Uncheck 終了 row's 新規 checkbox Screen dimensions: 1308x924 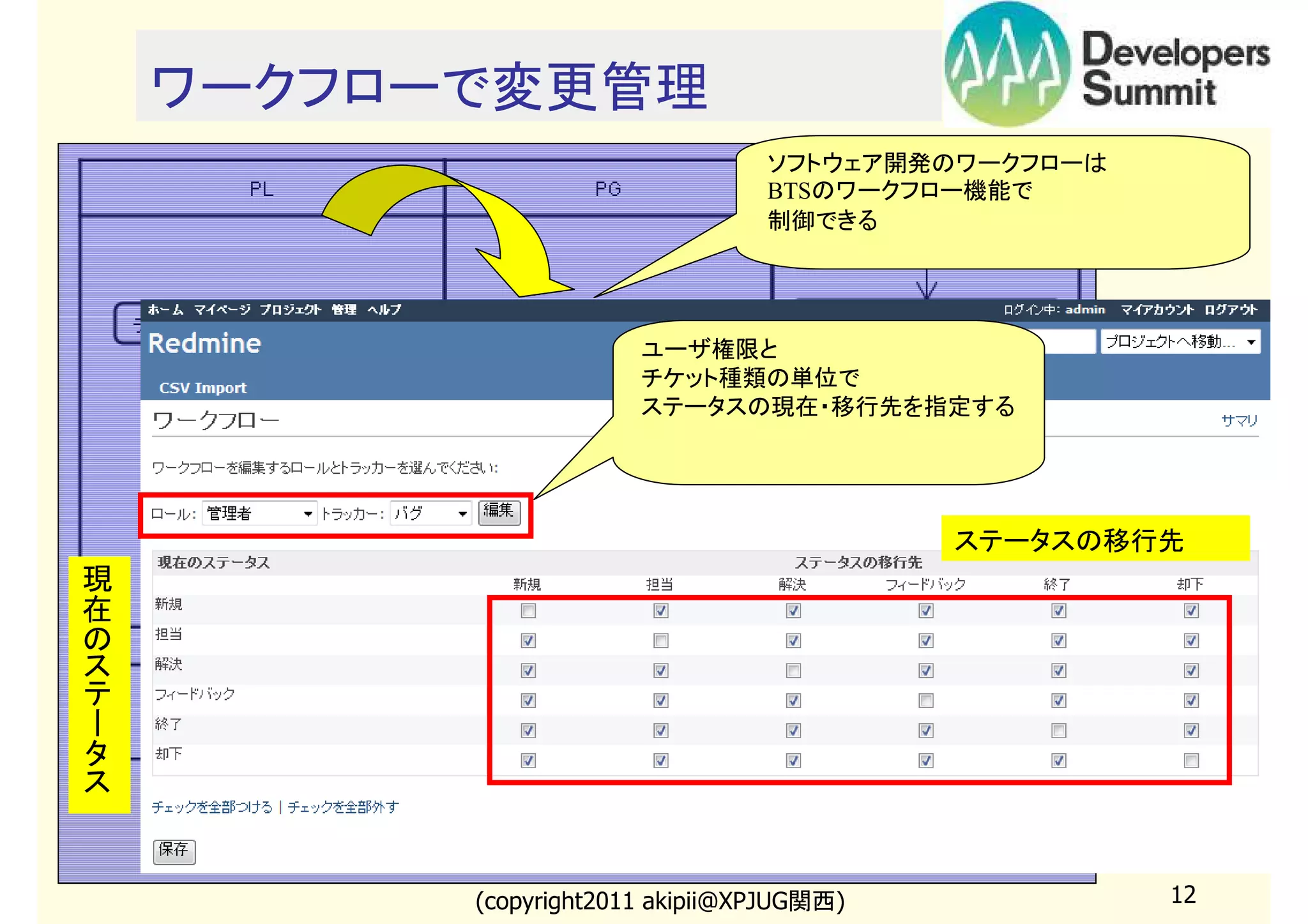click(528, 731)
